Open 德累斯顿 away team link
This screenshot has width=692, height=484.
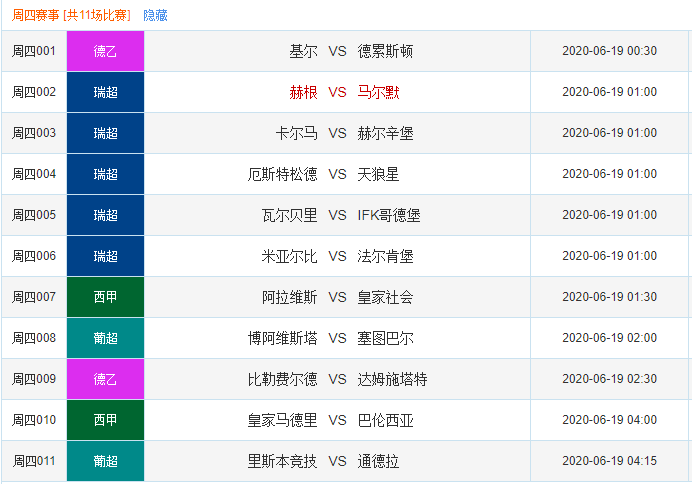385,51
